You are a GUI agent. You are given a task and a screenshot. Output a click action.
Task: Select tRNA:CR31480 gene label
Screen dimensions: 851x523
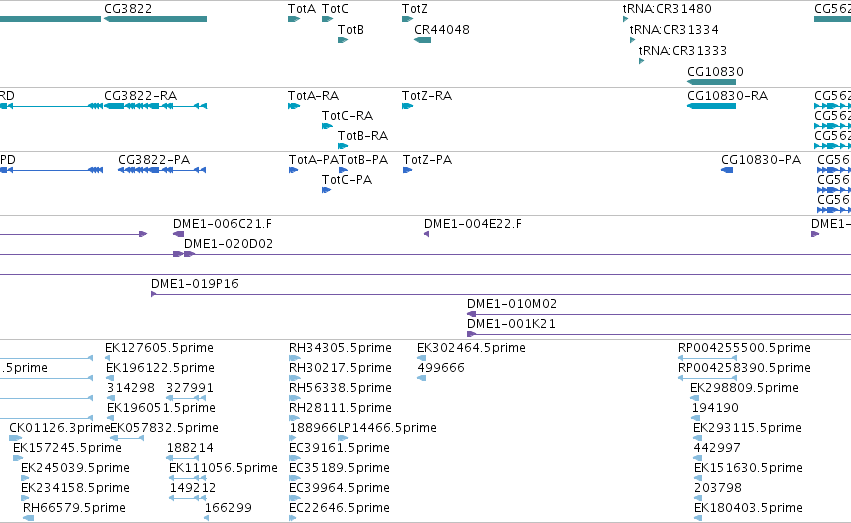667,9
